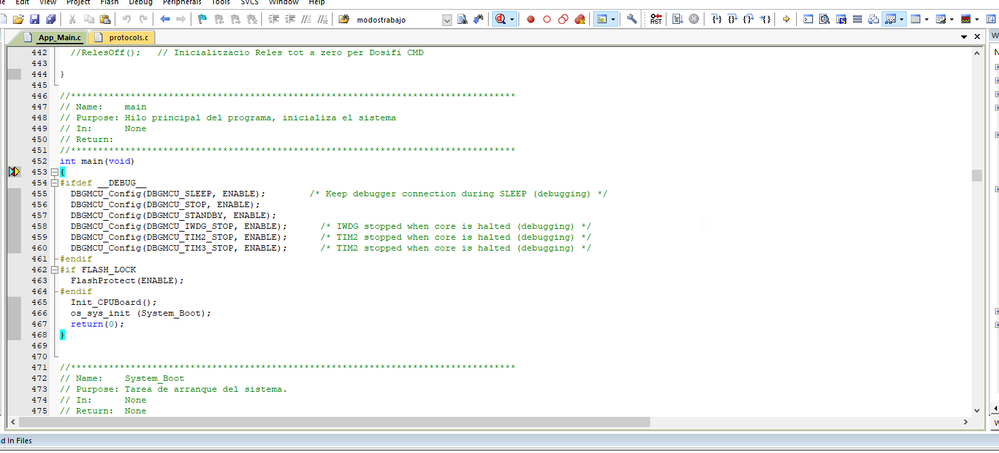Open the Call Stack window

click(873, 19)
